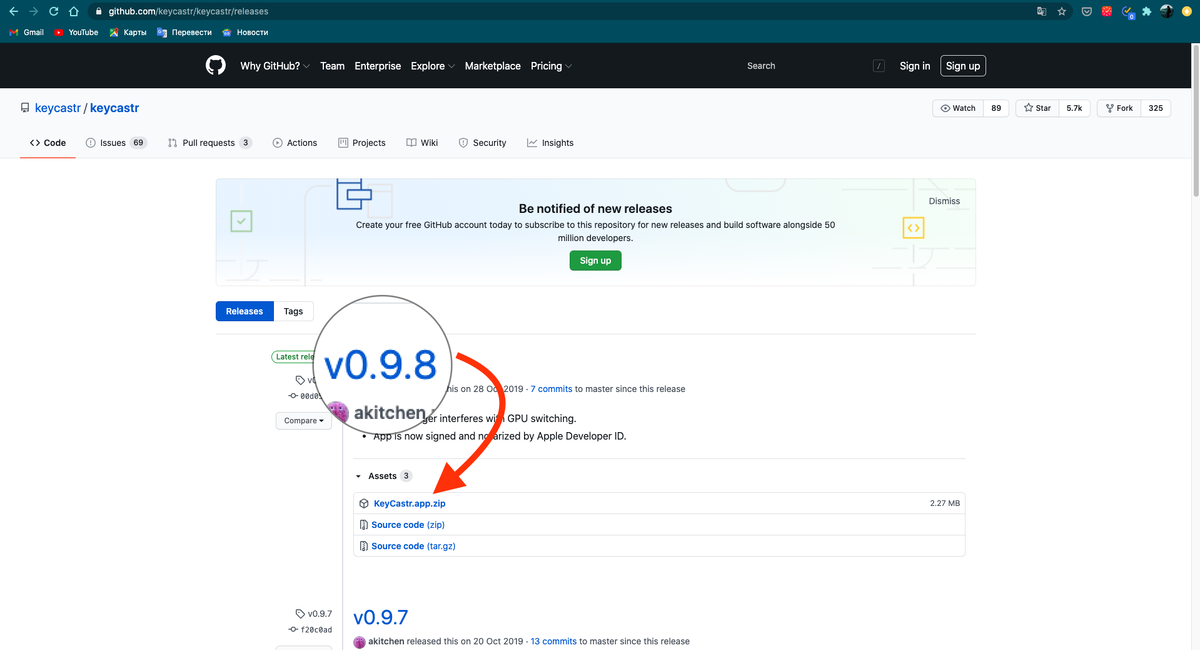The height and width of the screenshot is (650, 1200).
Task: Open the Issues tab
Action: tap(116, 143)
